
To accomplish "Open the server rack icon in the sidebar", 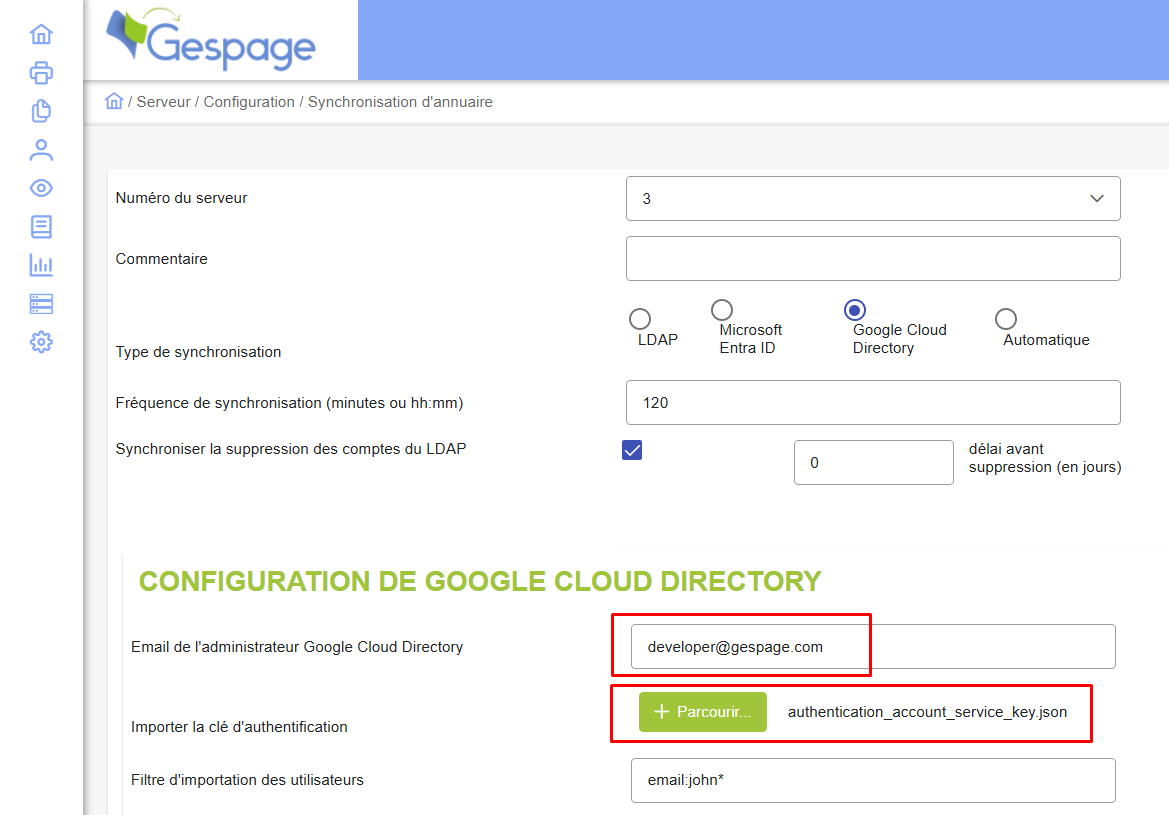I will [41, 303].
